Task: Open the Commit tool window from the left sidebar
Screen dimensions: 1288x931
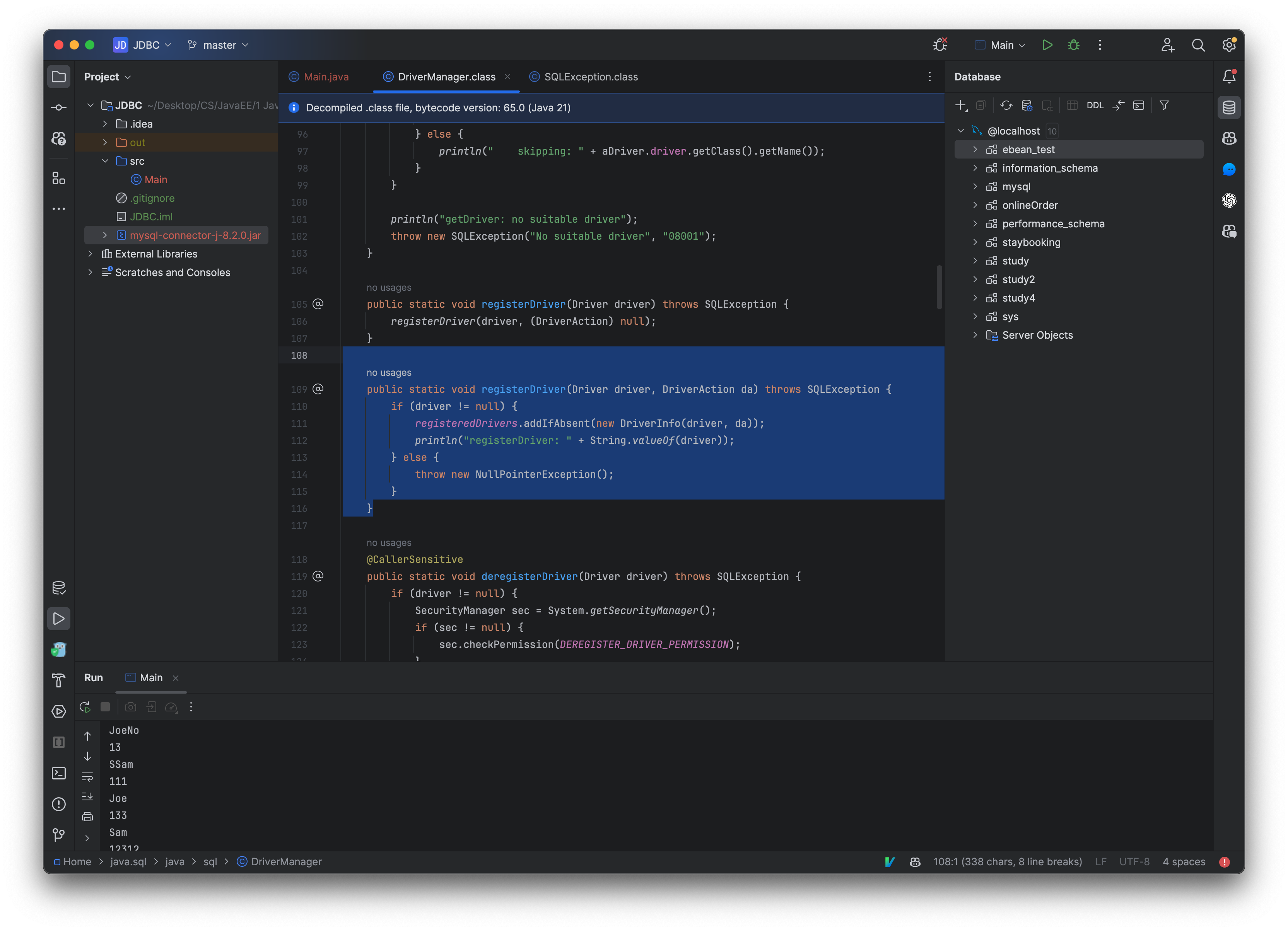Action: coord(59,107)
